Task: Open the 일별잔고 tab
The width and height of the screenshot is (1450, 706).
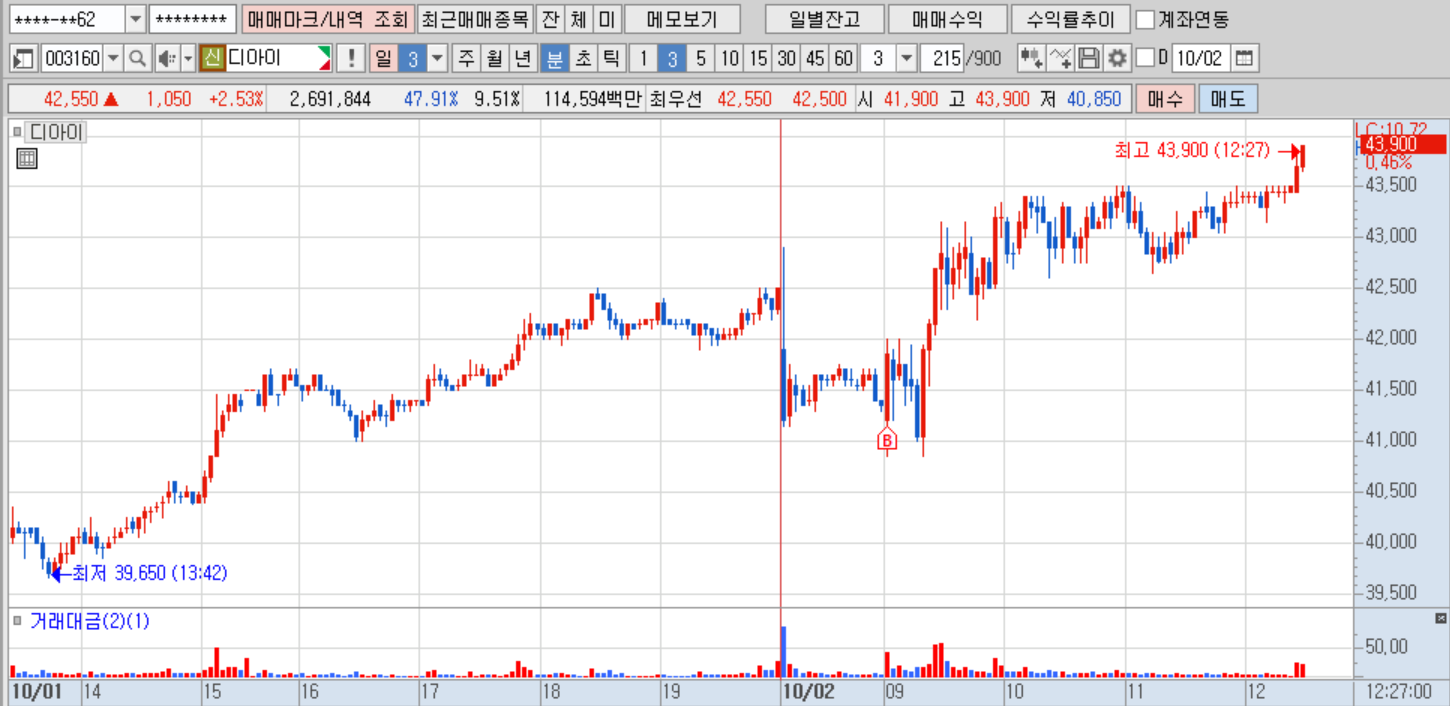Action: [824, 19]
